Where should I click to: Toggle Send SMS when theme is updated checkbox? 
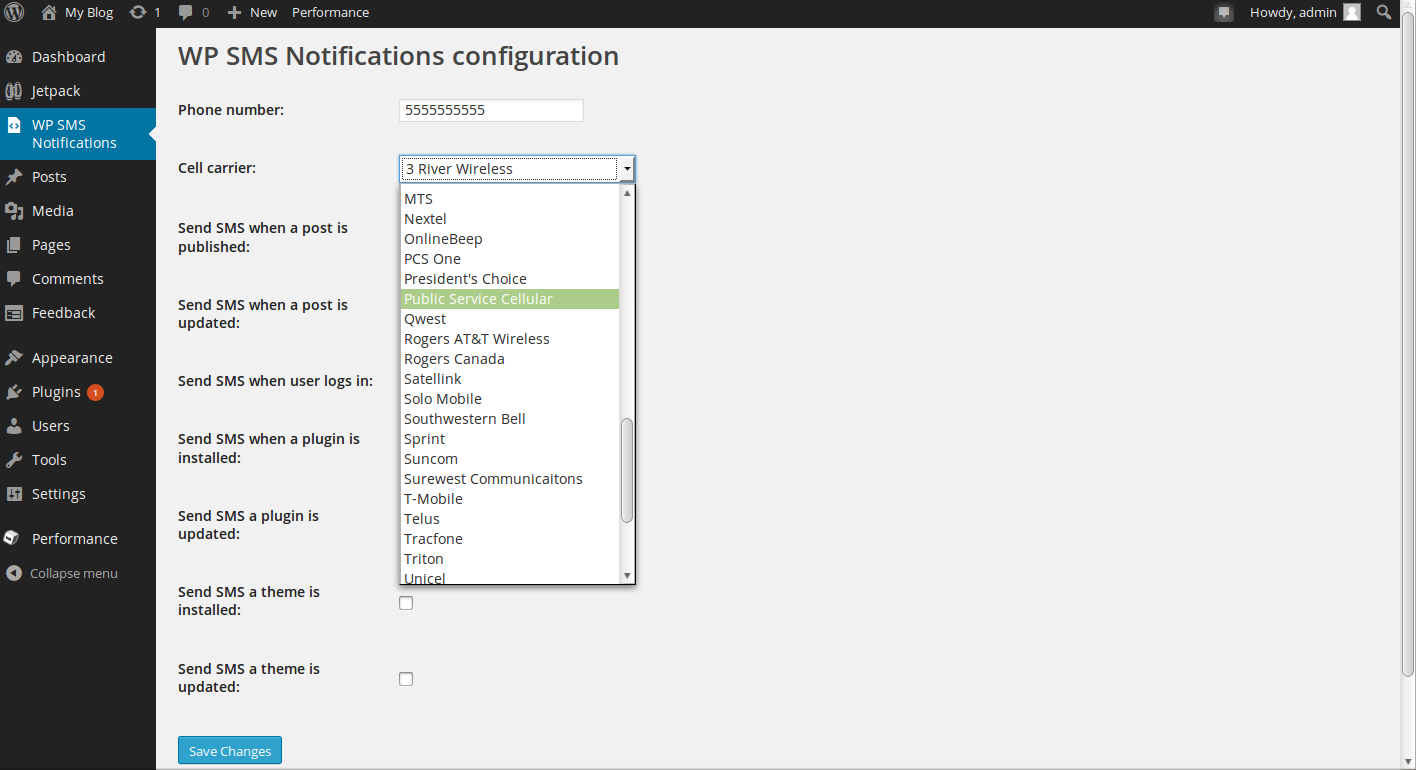click(x=406, y=679)
